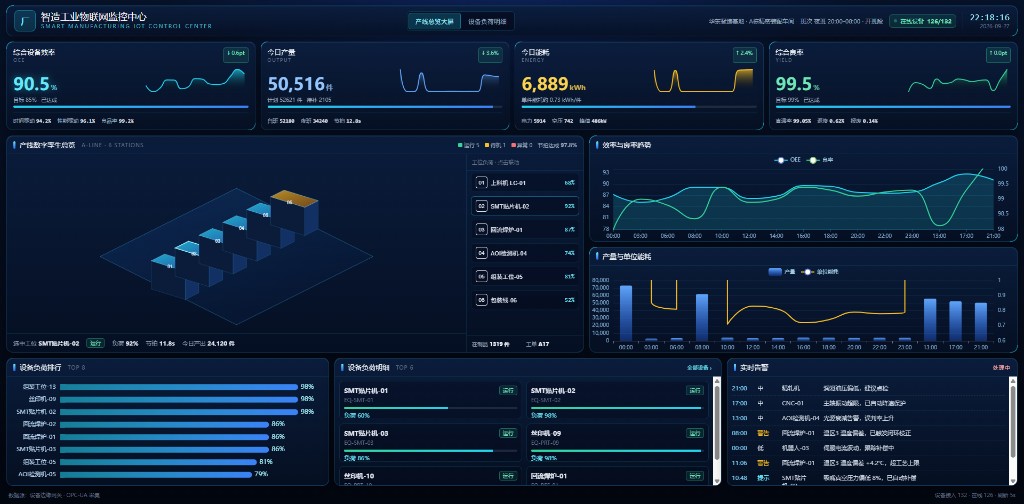Image resolution: width=1024 pixels, height=504 pixels.
Task: Click the 22:18:16 clock display
Action: coord(989,17)
